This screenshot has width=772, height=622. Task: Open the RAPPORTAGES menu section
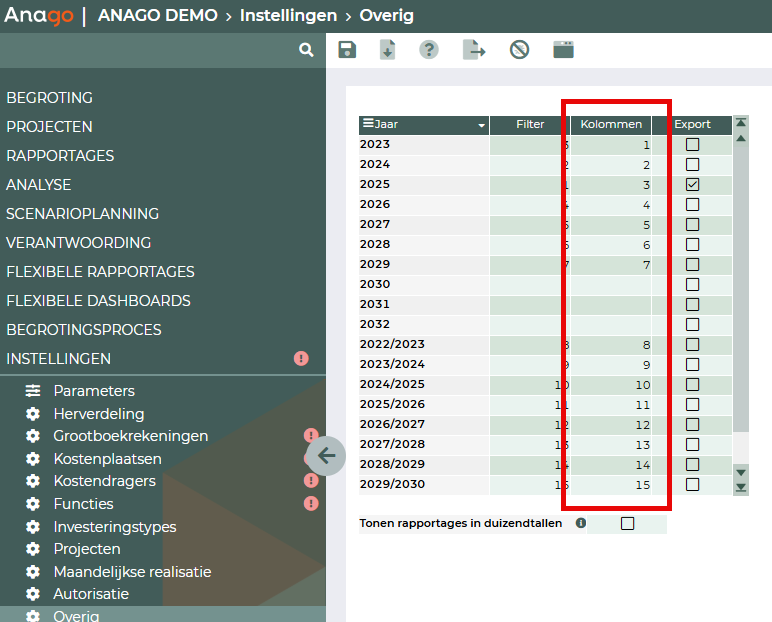pos(60,156)
